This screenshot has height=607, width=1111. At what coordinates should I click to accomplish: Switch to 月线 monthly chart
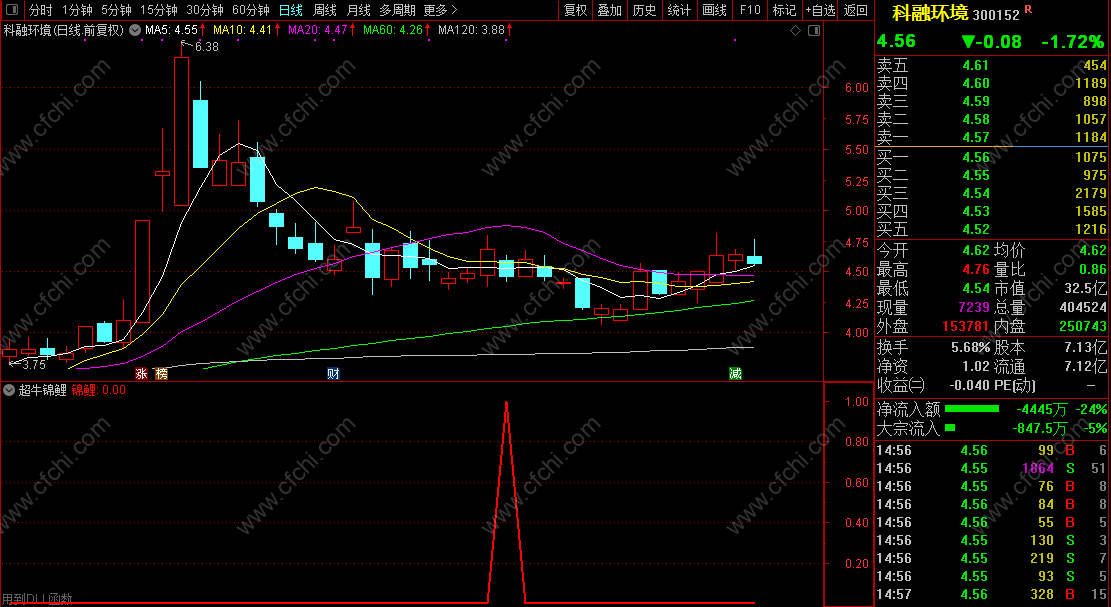[359, 10]
